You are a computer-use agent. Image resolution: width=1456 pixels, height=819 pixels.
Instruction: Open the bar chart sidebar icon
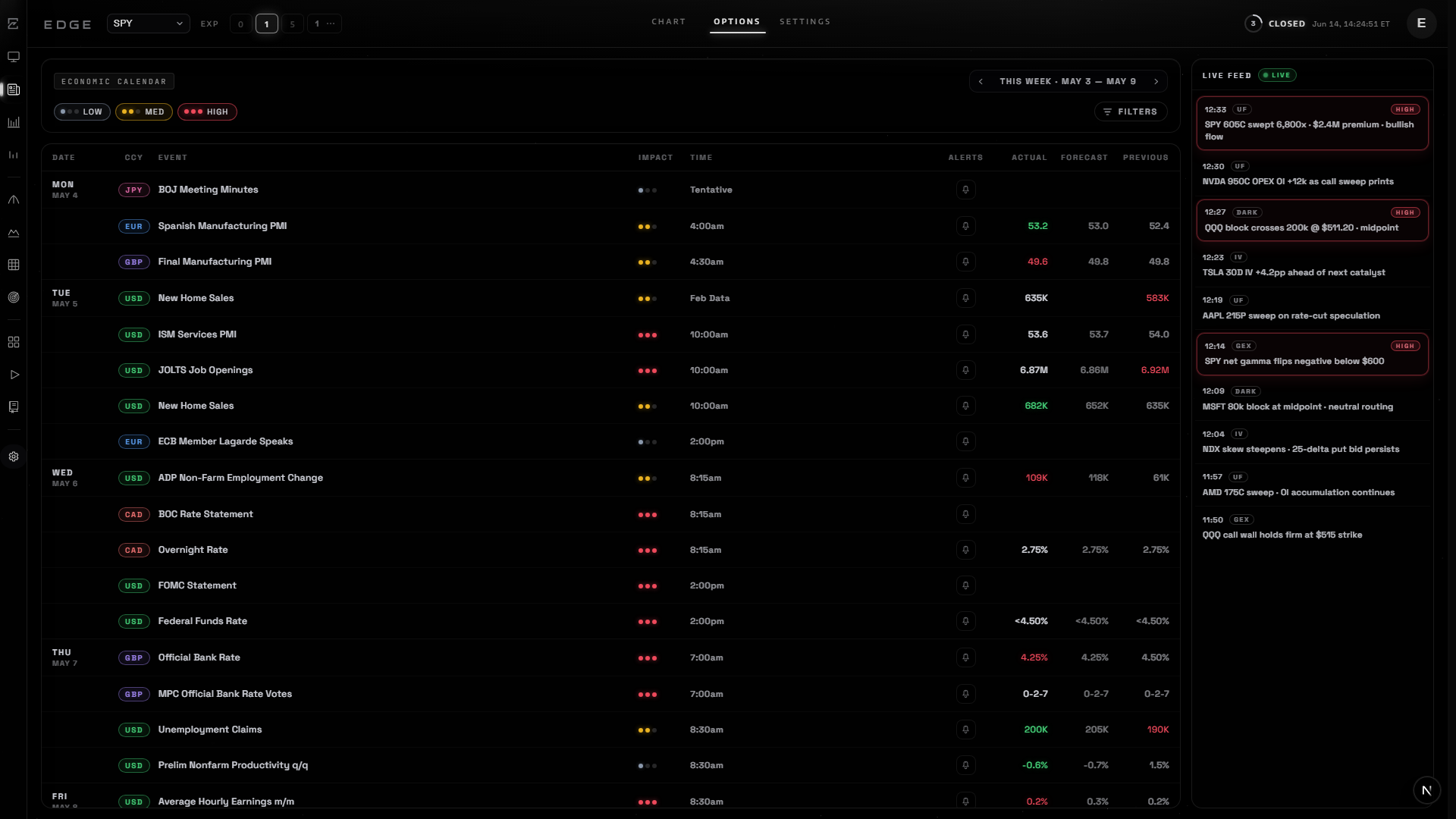(14, 122)
